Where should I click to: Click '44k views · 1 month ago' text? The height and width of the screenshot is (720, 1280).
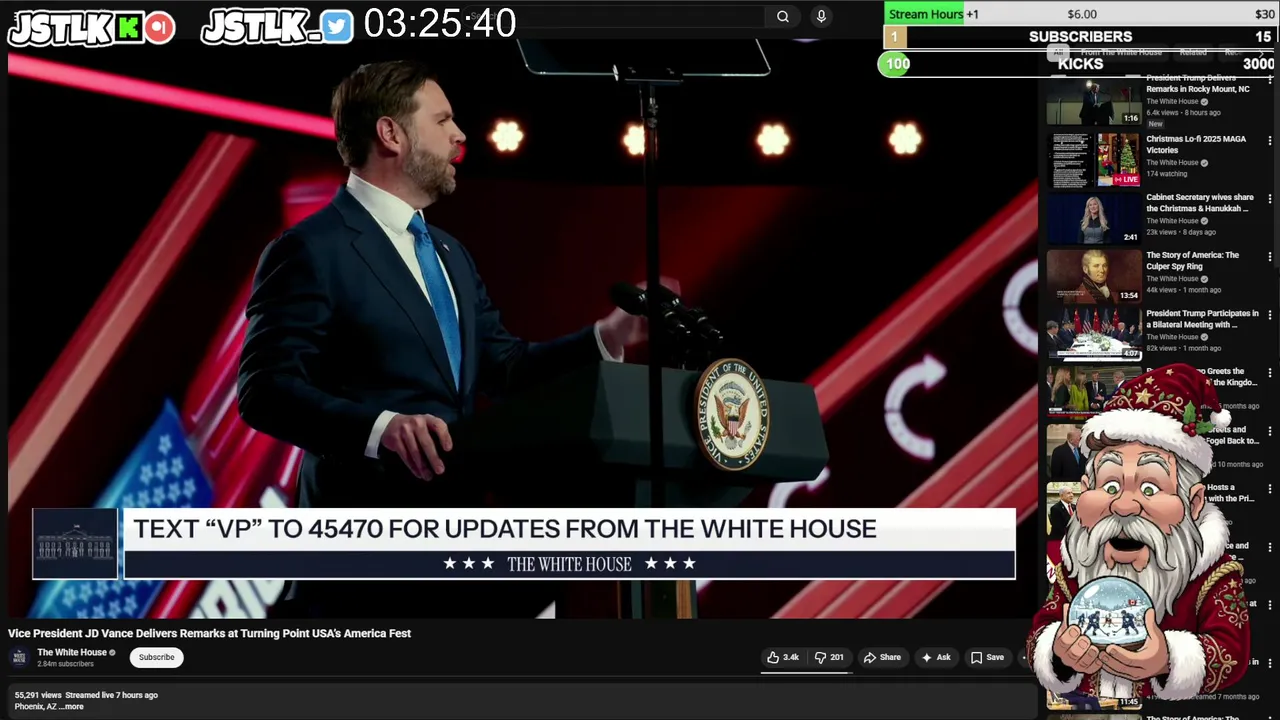click(x=1183, y=290)
